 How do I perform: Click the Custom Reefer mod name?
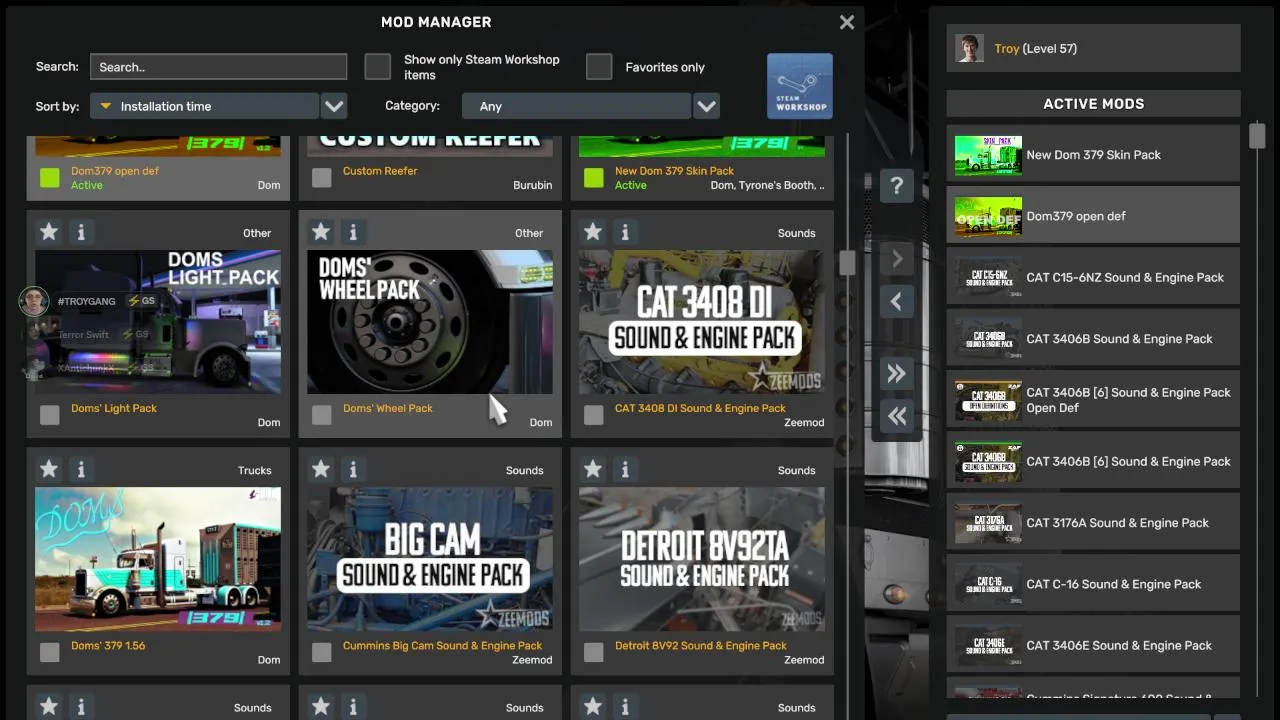pos(380,171)
